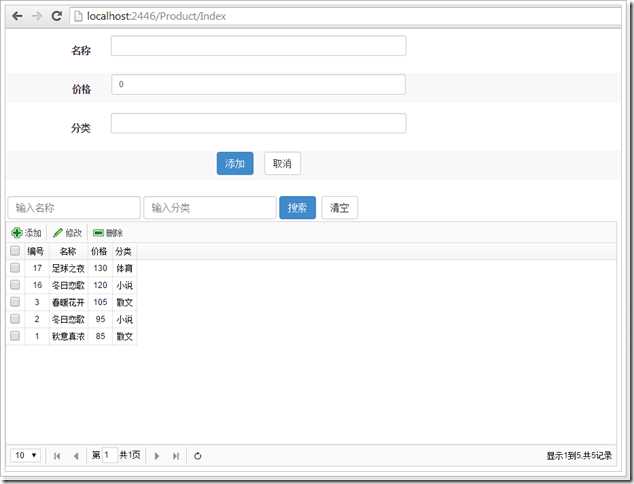
Task: Click the 输入名称 search field
Action: [74, 208]
